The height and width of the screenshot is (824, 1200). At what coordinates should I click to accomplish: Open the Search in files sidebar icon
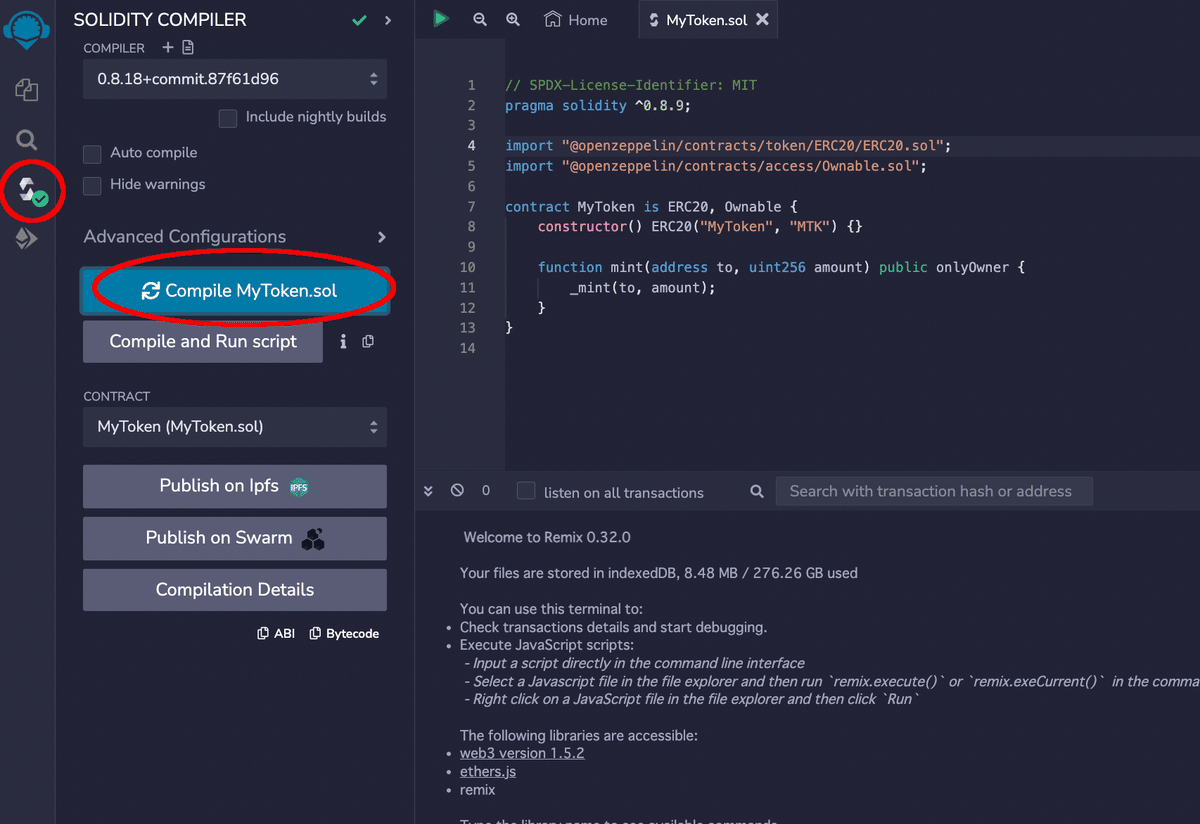pyautogui.click(x=27, y=140)
